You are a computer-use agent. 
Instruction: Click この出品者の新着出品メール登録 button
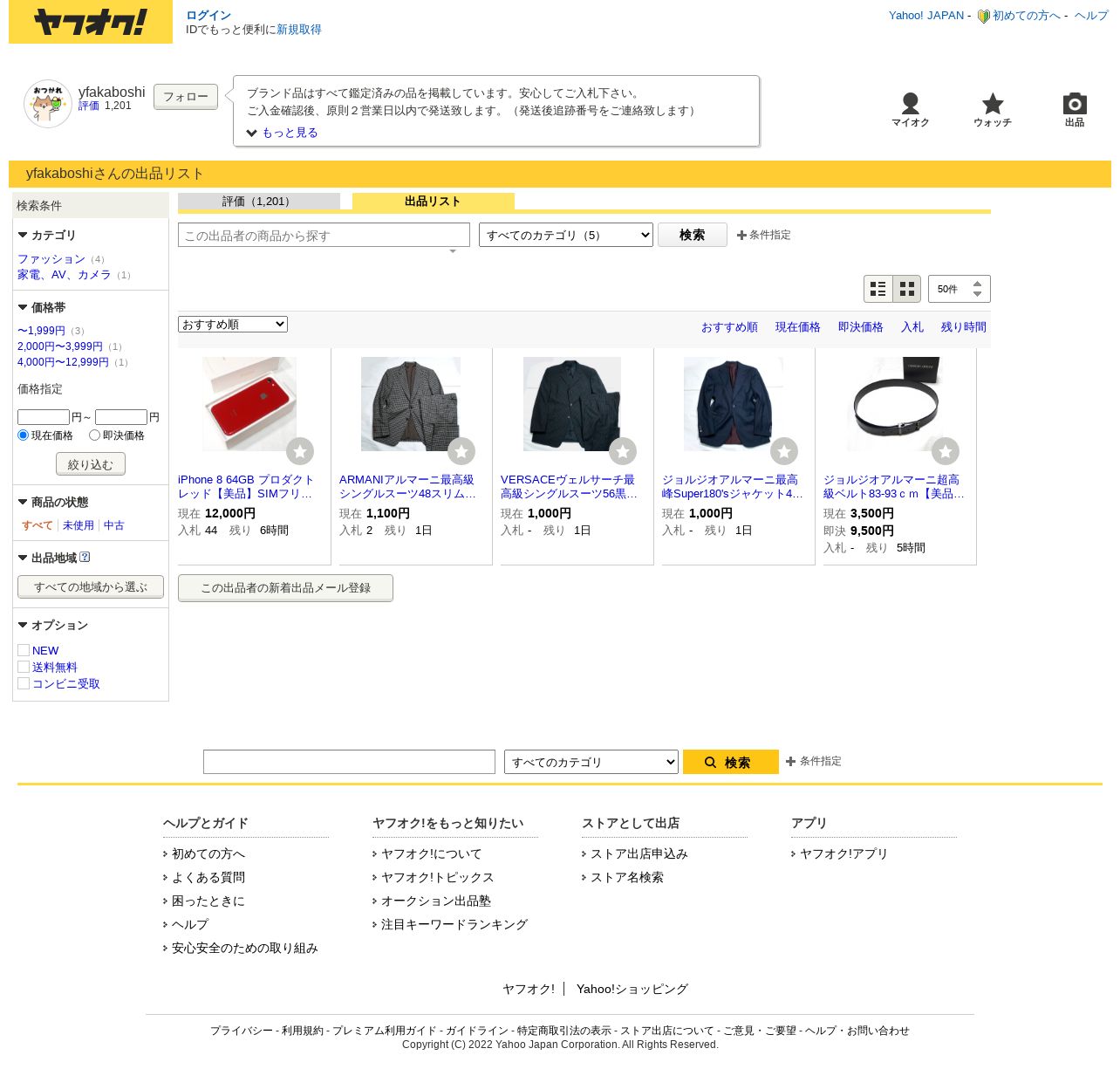[x=285, y=588]
